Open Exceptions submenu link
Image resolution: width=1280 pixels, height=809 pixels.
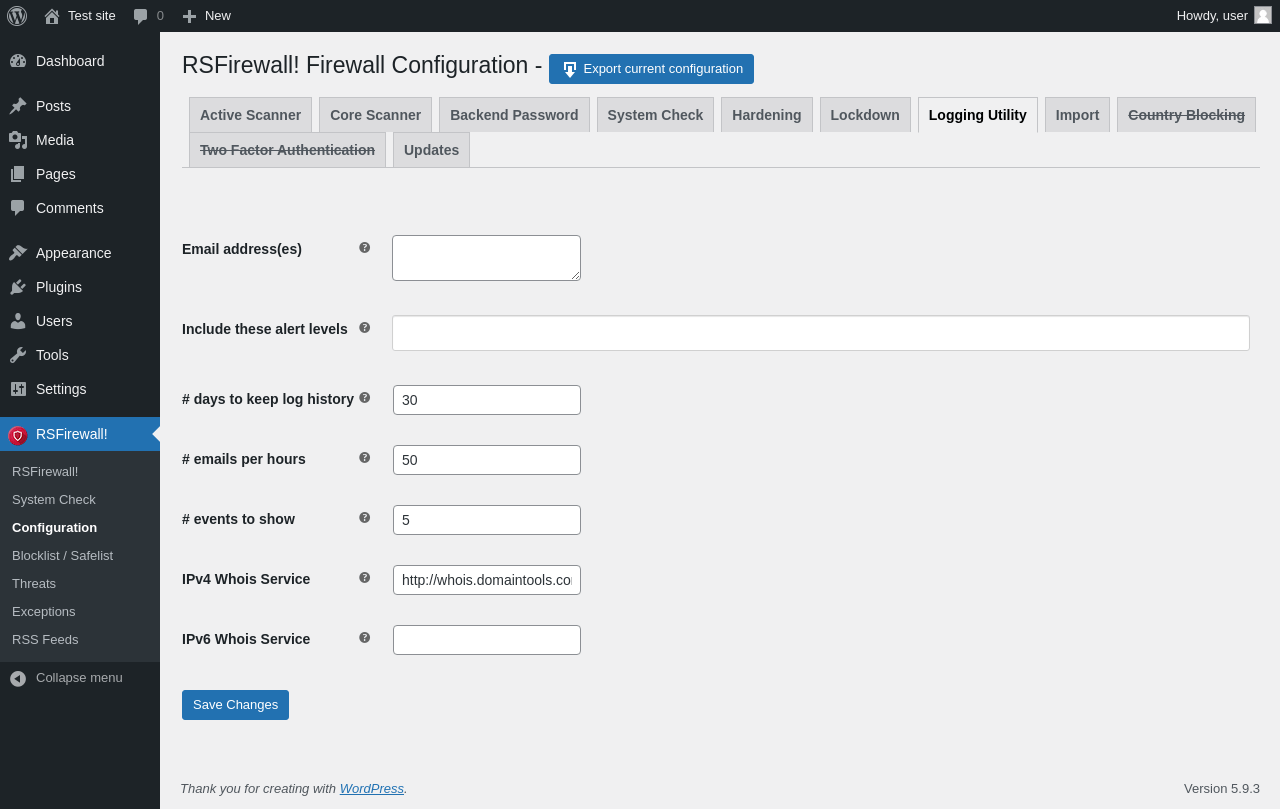coord(44,611)
